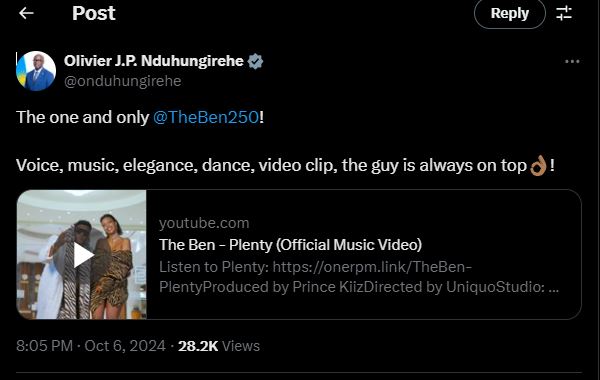Click the Olivier J.P. Nduhungirehe display name

pyautogui.click(x=153, y=61)
